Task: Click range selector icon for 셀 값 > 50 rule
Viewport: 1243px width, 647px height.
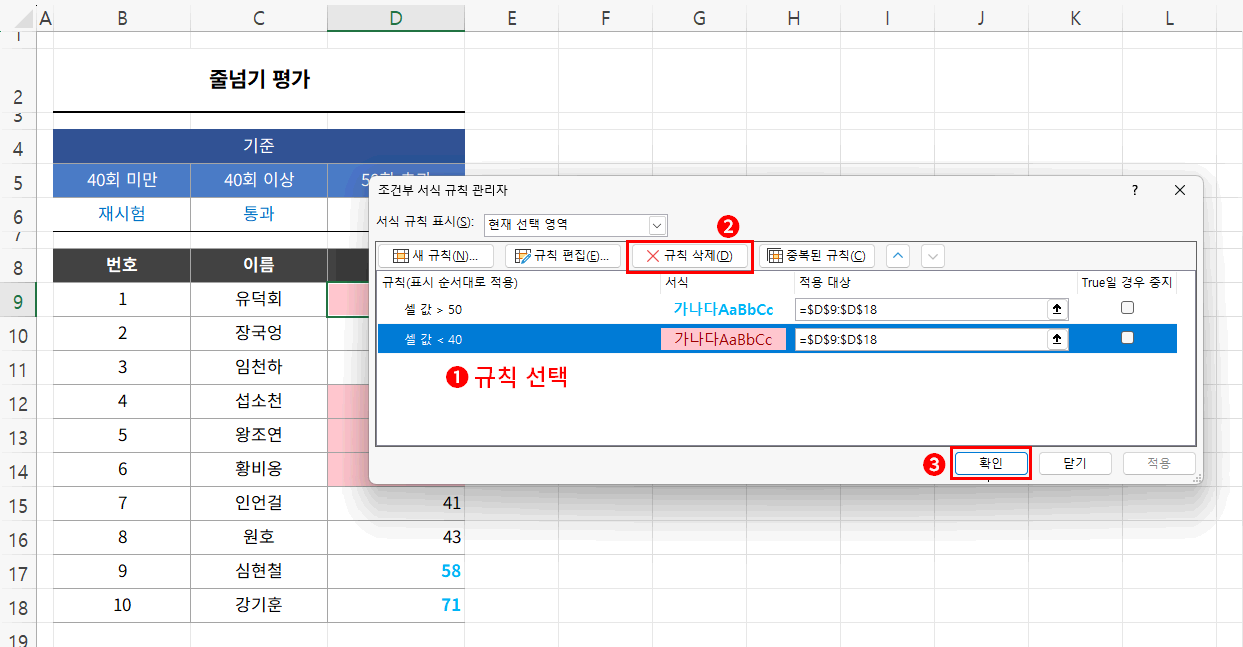Action: click(x=1057, y=310)
